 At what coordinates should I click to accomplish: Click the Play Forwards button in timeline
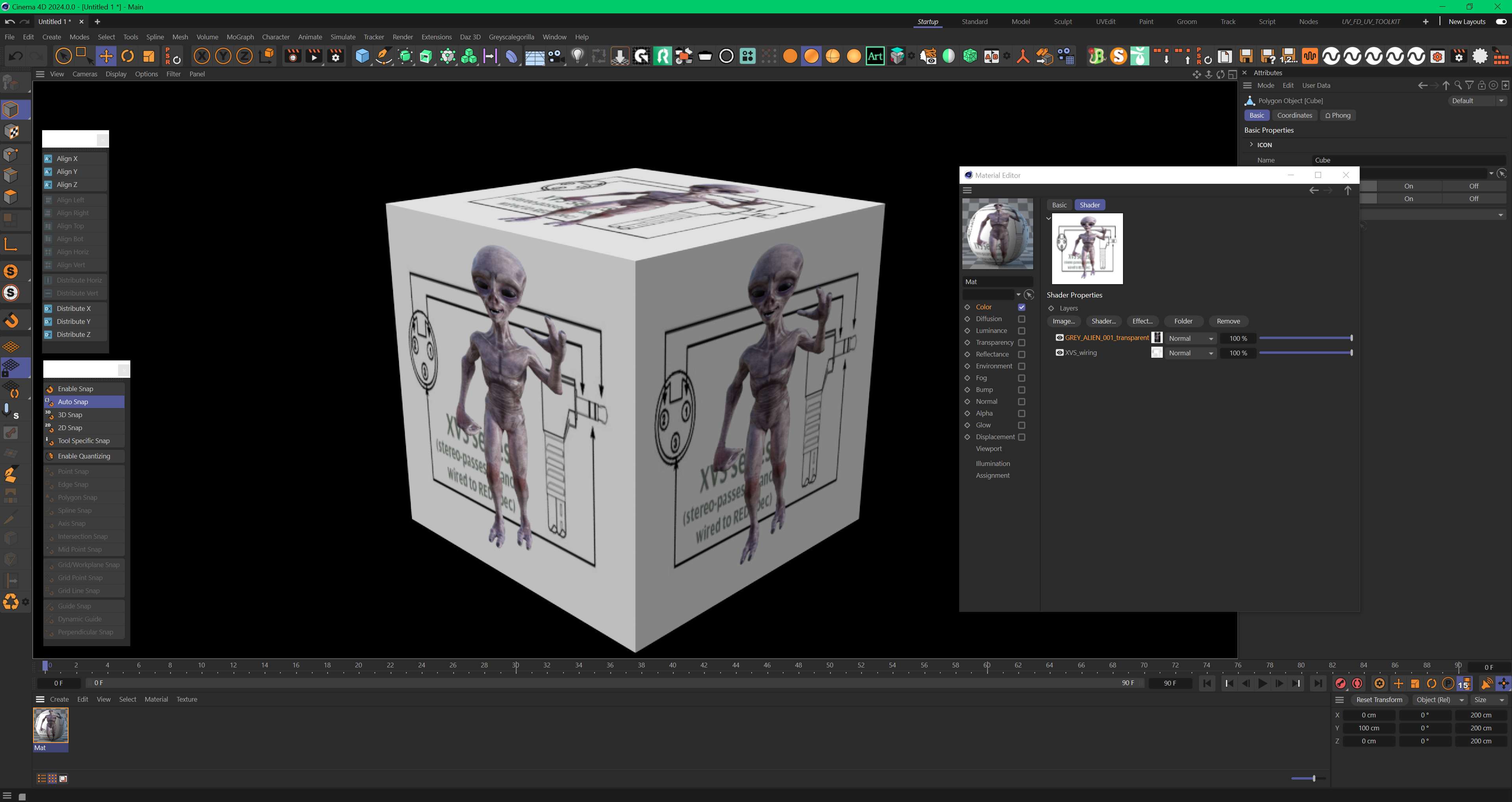(1262, 683)
